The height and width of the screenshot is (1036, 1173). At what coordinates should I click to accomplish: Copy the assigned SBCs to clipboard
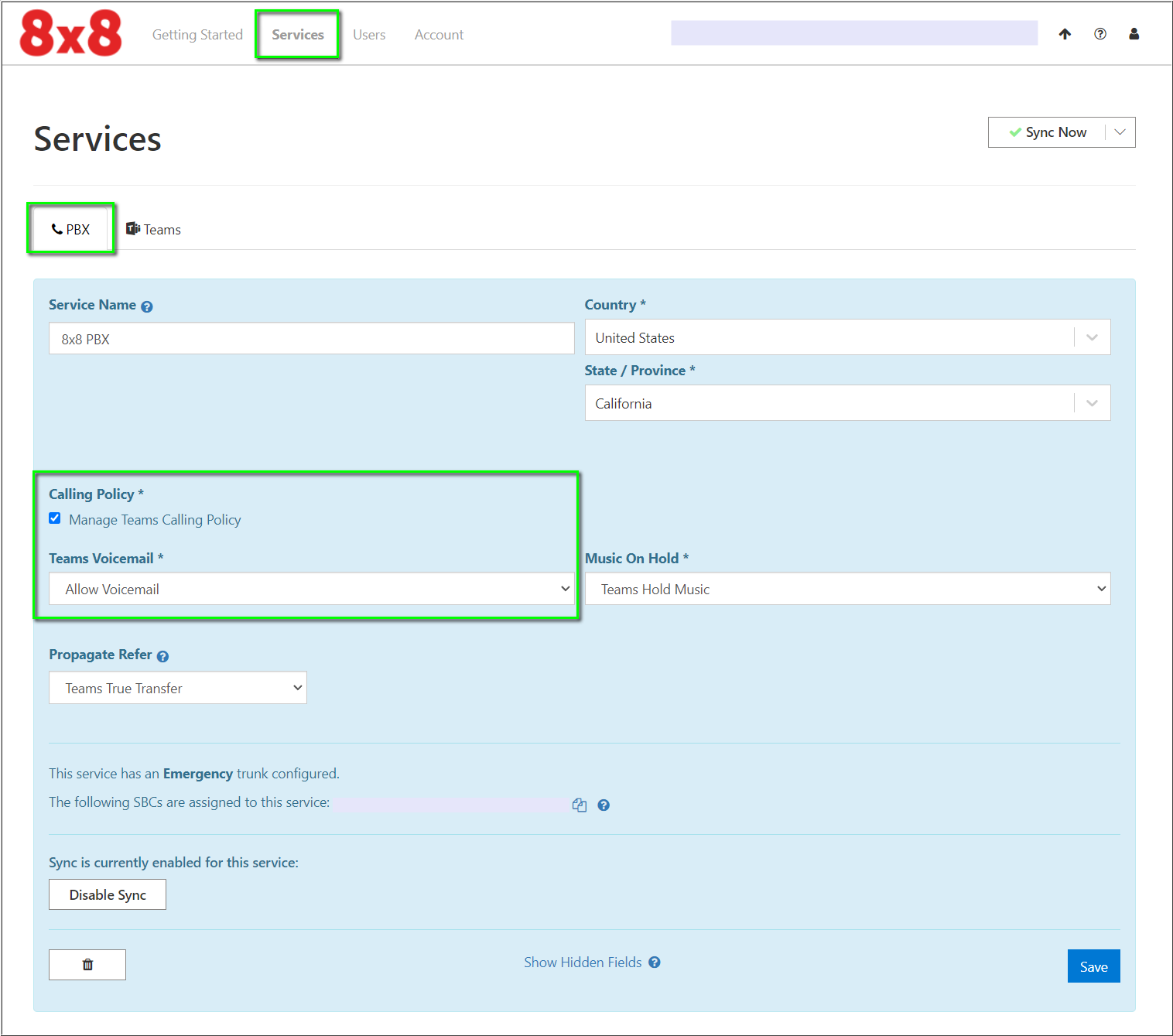[x=579, y=805]
